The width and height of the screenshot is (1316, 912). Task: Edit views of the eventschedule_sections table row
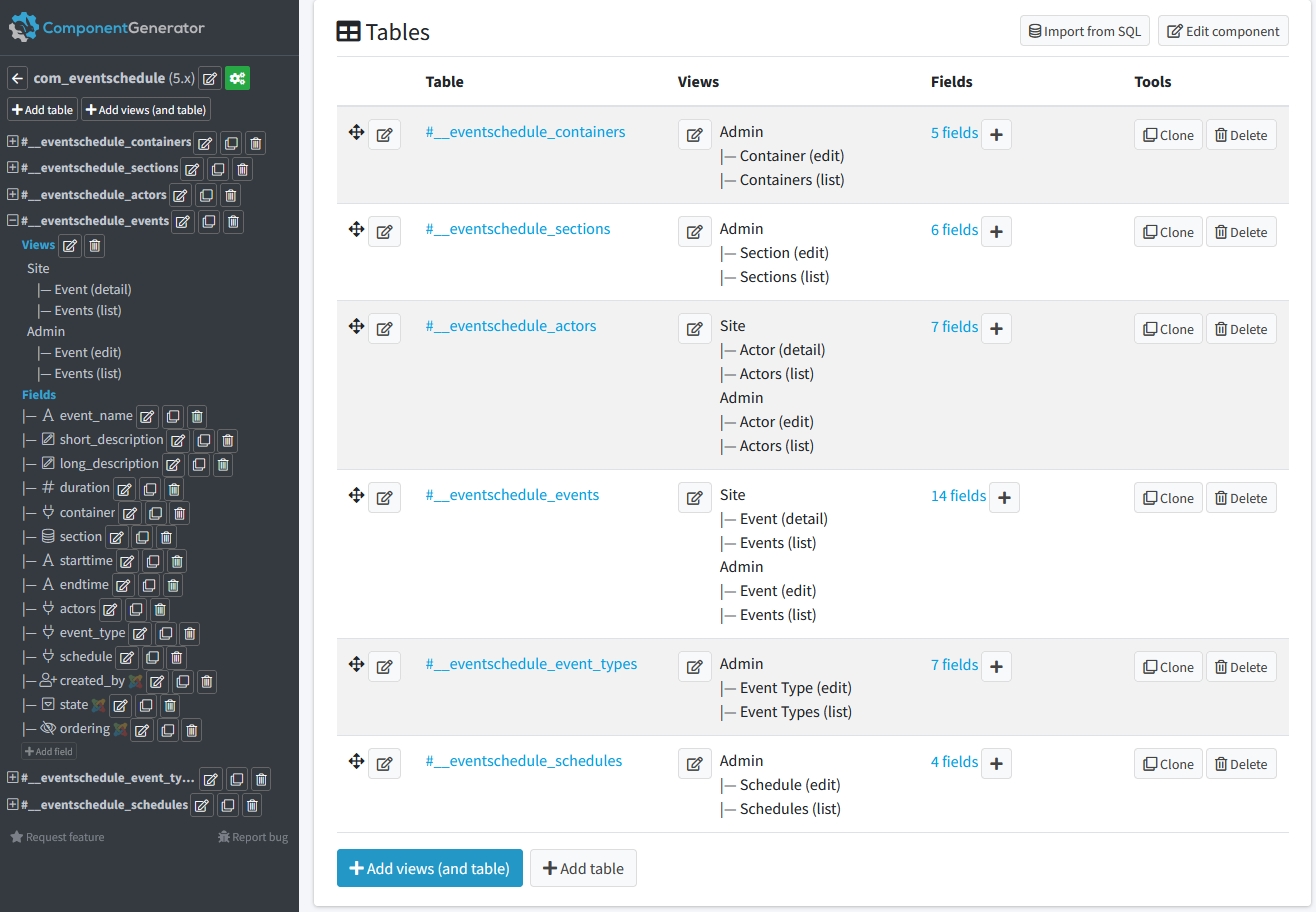tap(694, 231)
